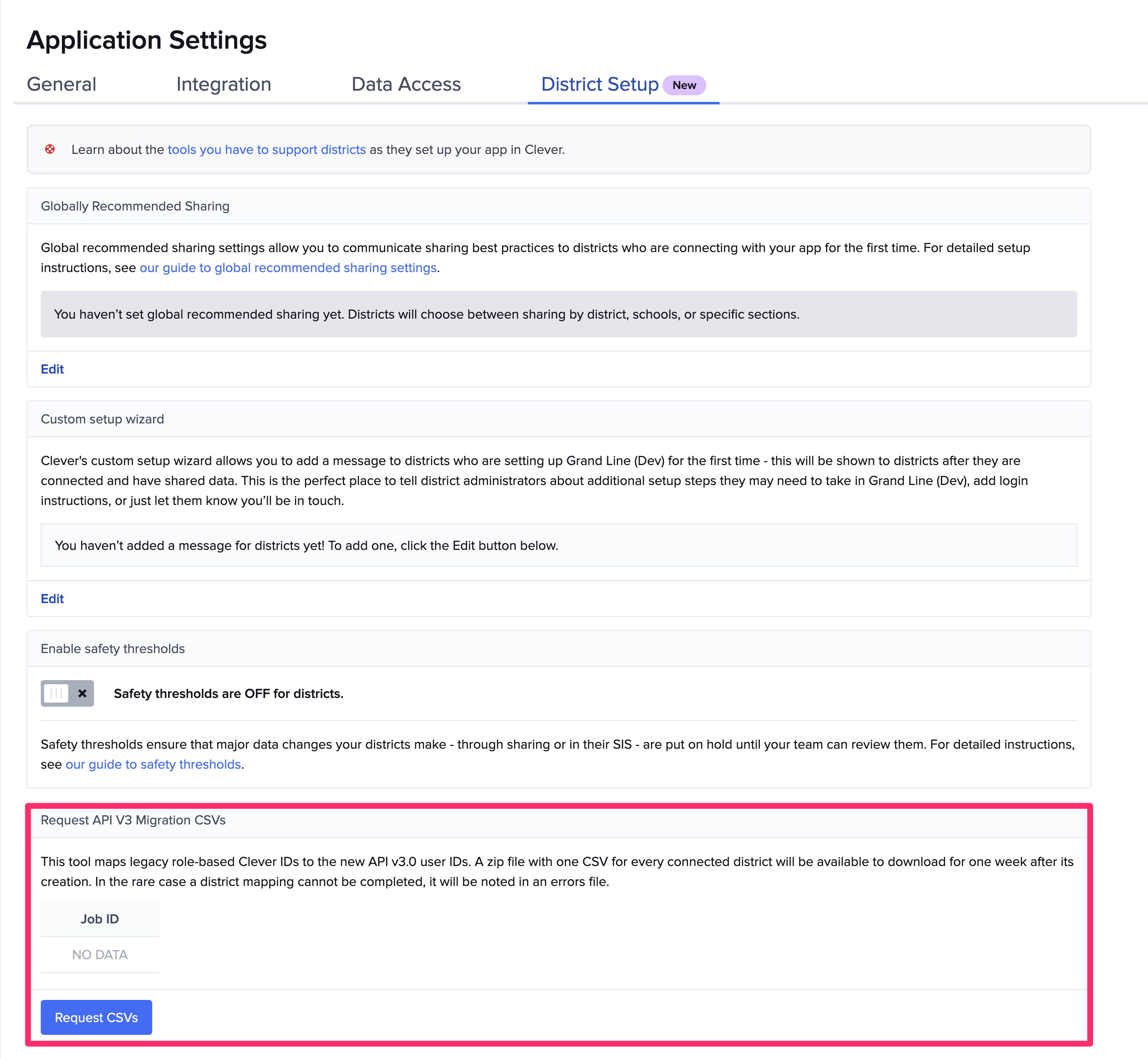This screenshot has width=1148, height=1059.
Task: Click the Custom setup wizard section header
Action: [103, 419]
